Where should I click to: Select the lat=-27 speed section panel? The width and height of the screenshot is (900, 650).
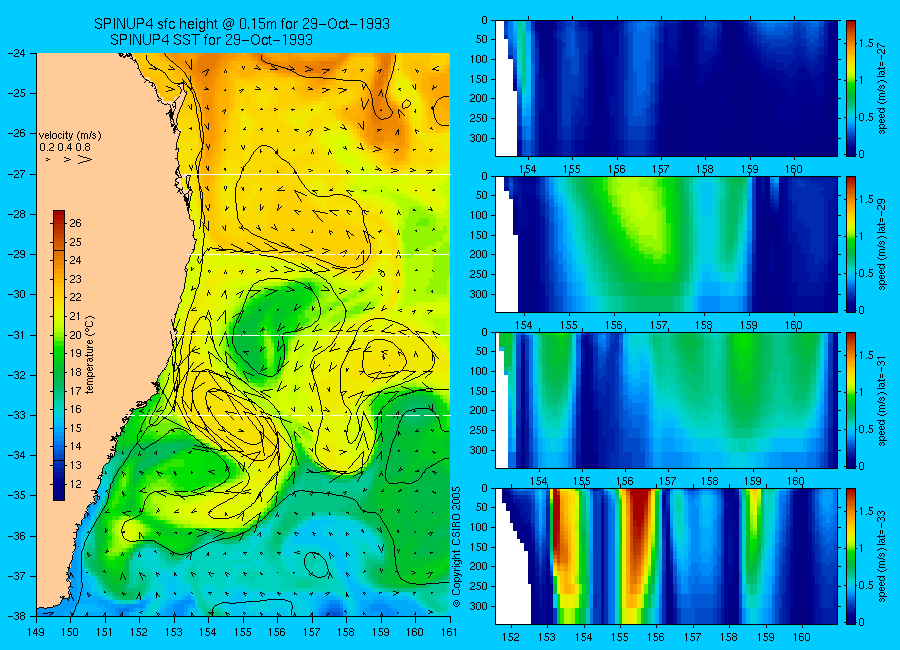pyautogui.click(x=666, y=88)
